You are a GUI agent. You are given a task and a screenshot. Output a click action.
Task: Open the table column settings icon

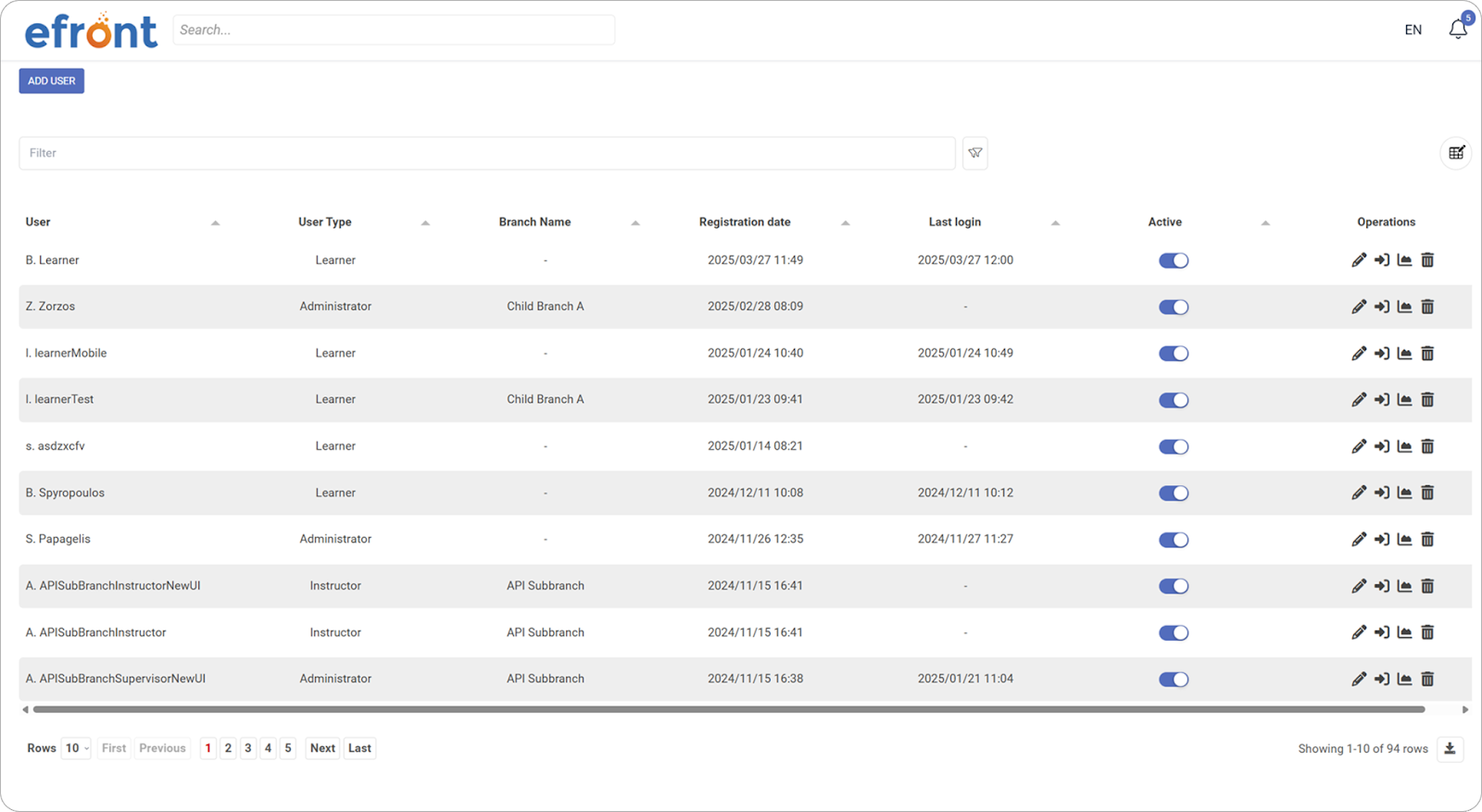point(1456,153)
